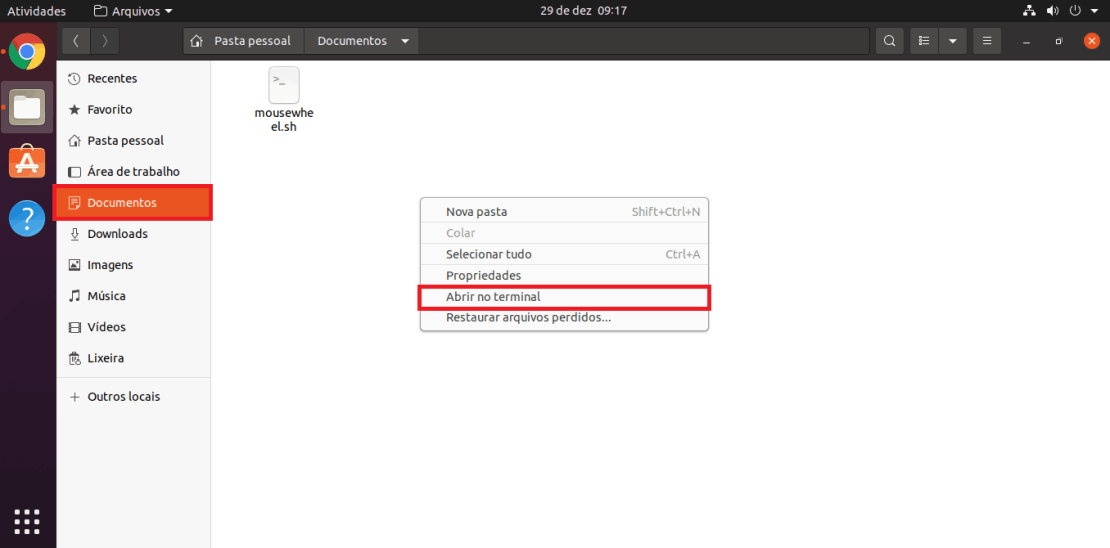Open Música in the sidebar
This screenshot has width=1110, height=548.
tap(134, 296)
